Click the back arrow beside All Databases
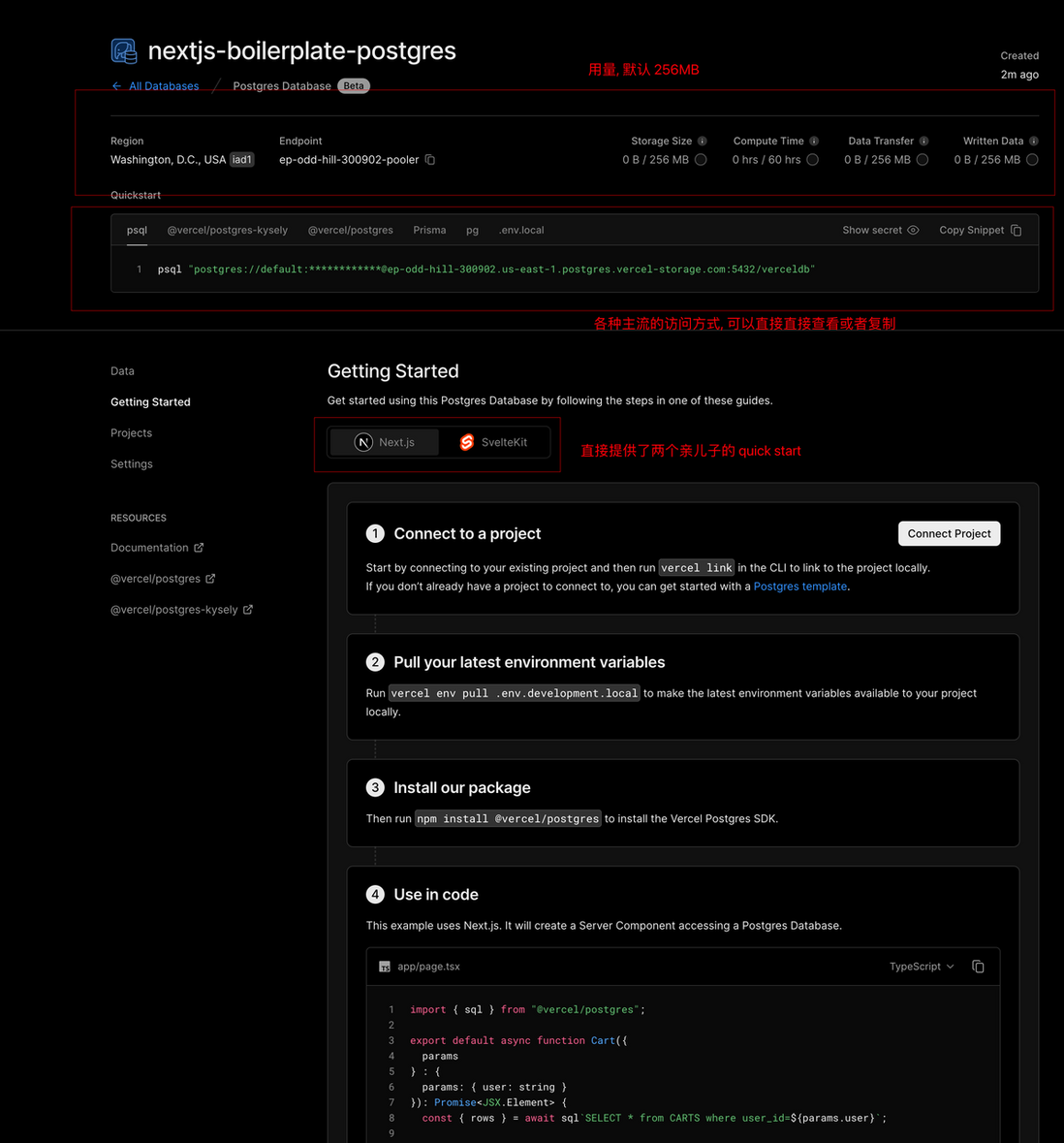Screen dimensions: 1064x1143 116,86
